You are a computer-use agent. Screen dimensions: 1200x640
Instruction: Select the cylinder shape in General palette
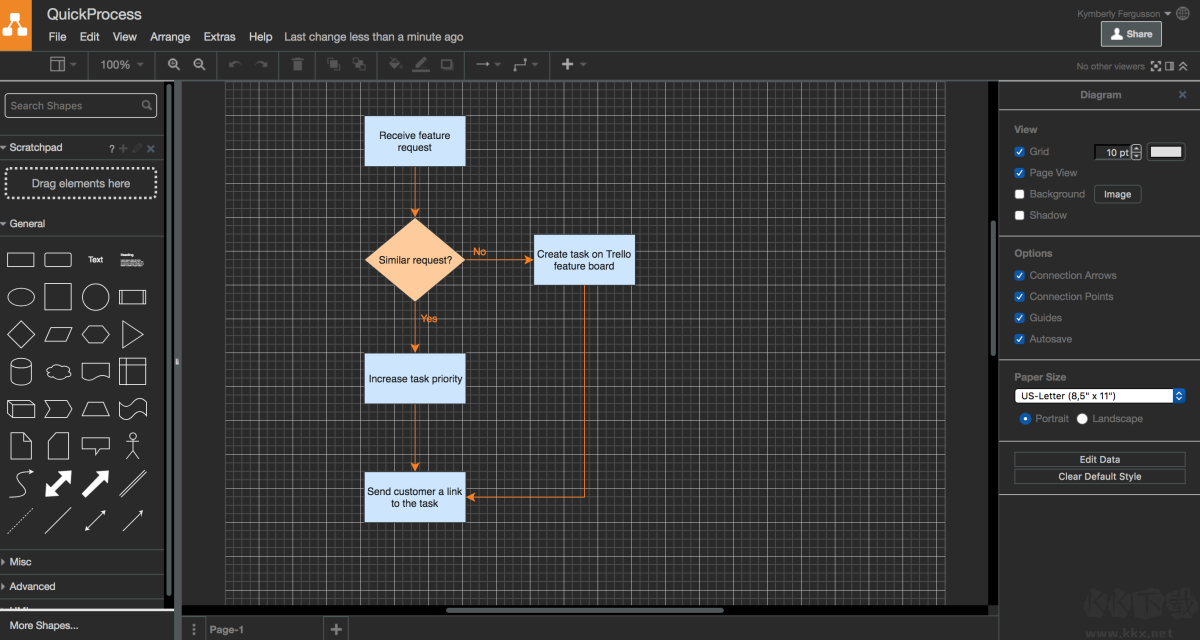point(21,372)
